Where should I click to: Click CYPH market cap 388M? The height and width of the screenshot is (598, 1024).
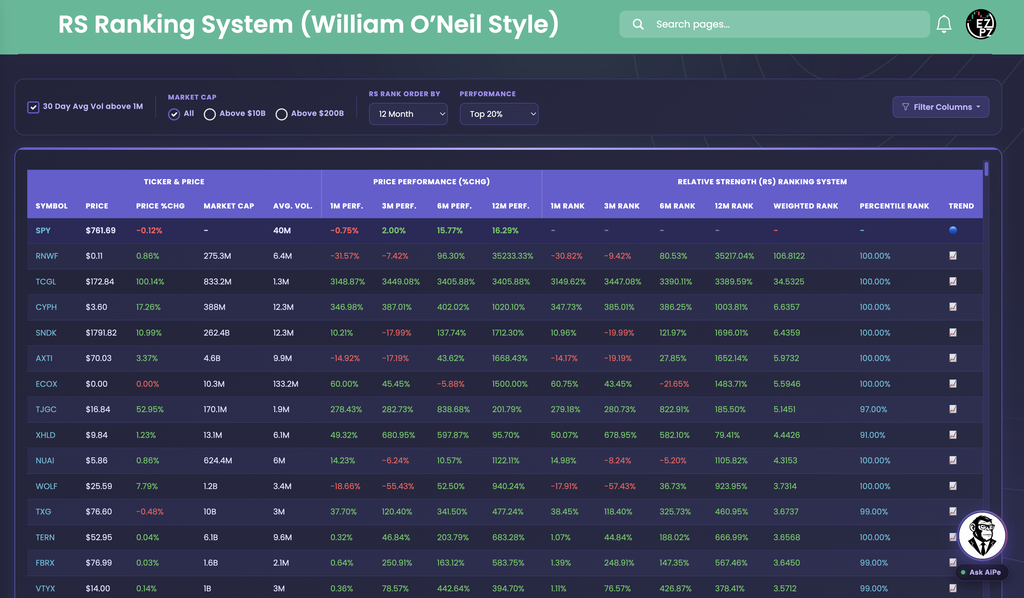(214, 307)
